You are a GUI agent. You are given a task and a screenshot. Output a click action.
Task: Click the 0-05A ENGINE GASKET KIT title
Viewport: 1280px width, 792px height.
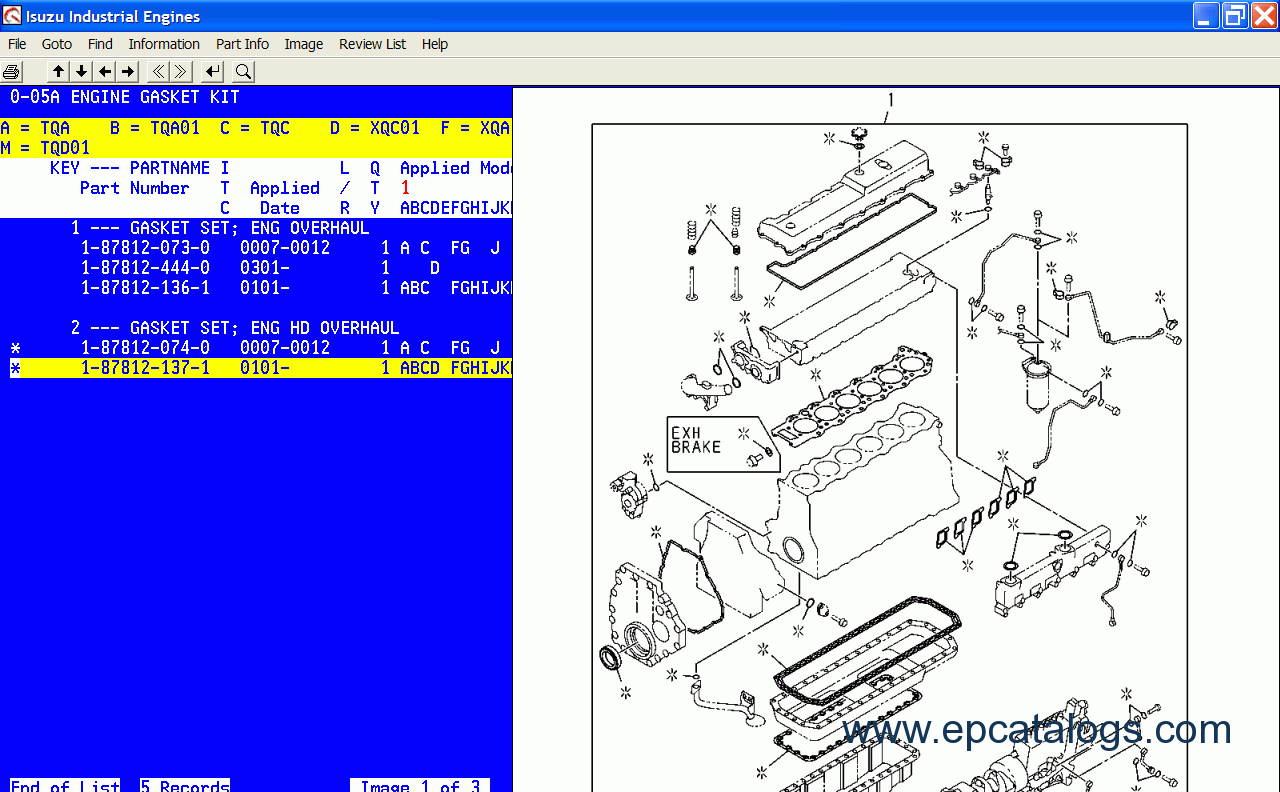125,97
